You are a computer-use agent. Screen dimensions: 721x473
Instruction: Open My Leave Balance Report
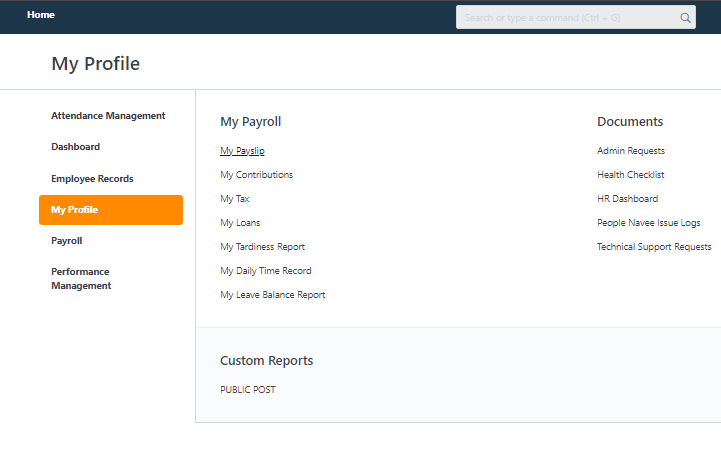(272, 295)
